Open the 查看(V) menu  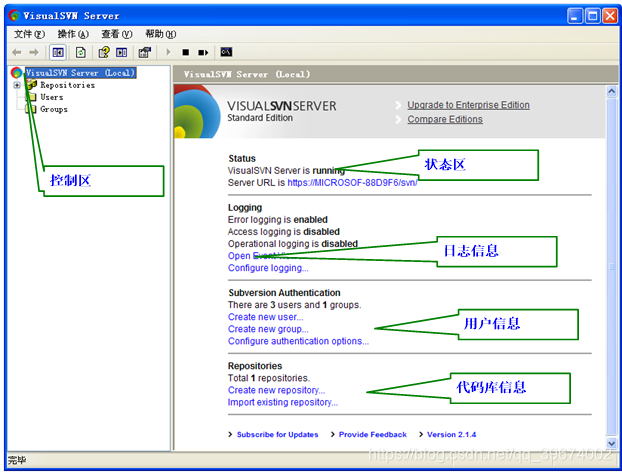[x=117, y=34]
